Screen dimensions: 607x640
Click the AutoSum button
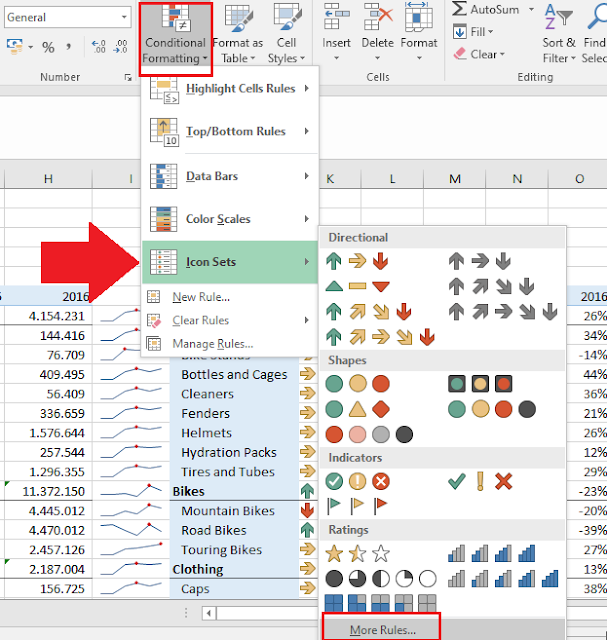(x=486, y=9)
